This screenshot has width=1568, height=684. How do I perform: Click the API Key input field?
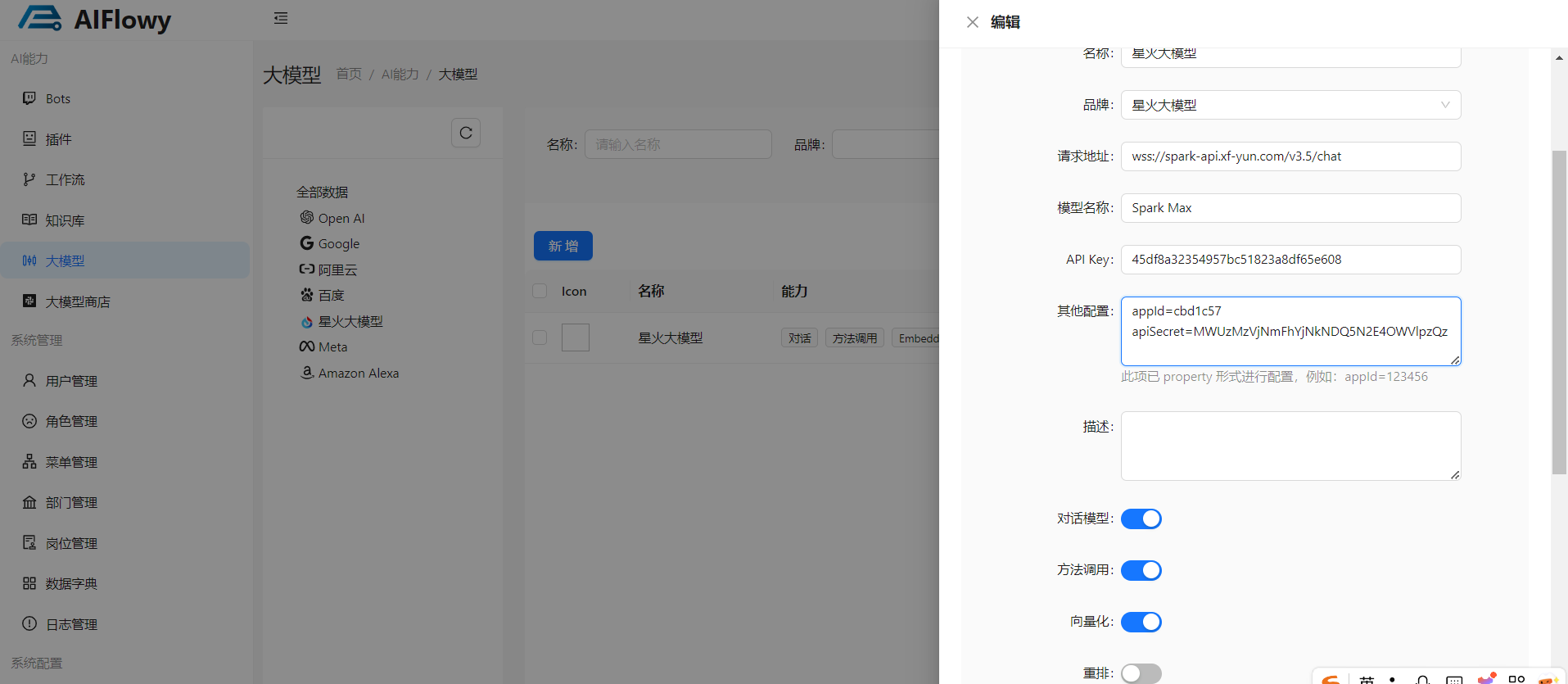pos(1290,260)
